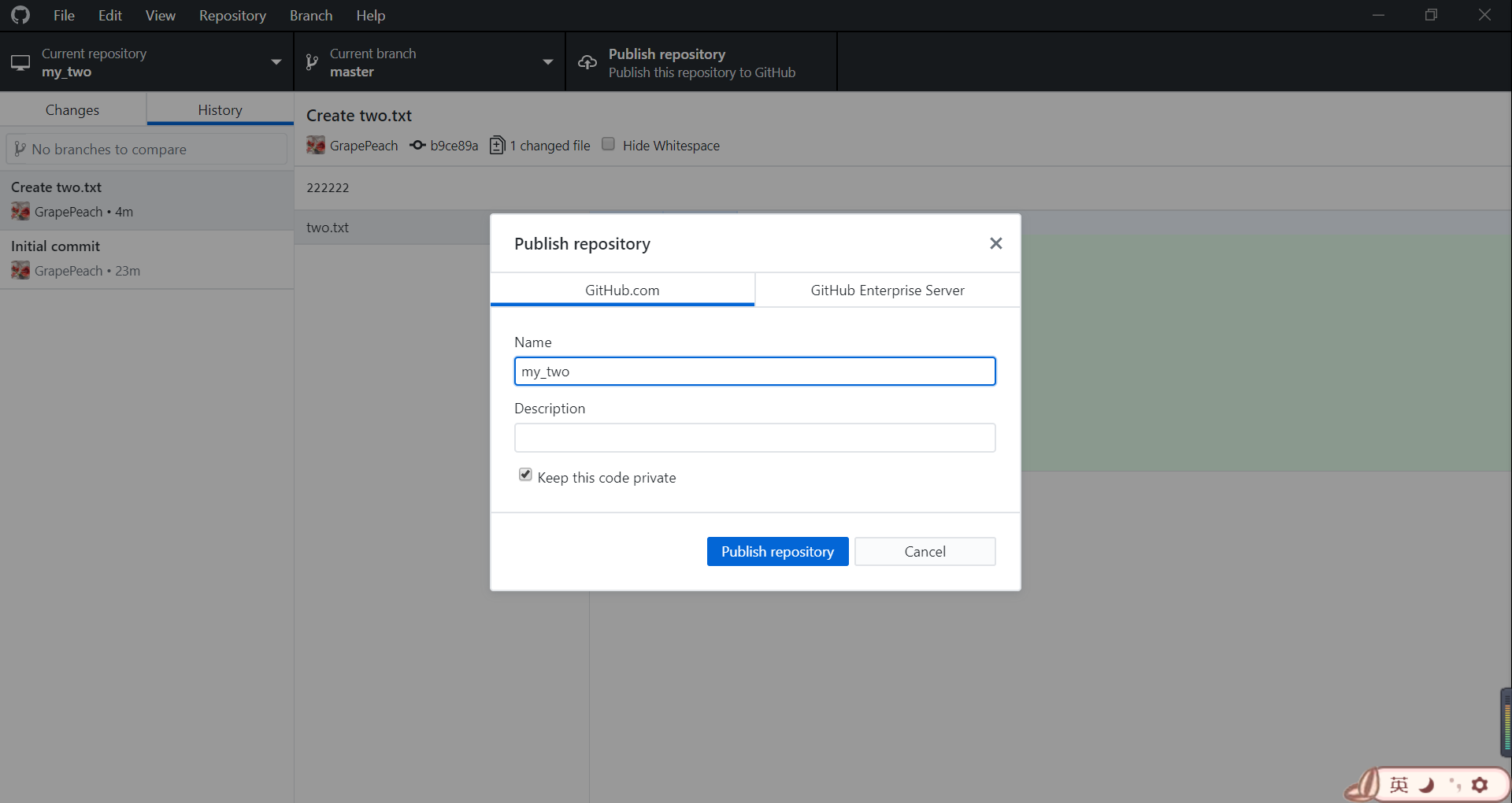Click the GrapePeach author name in header
1512x803 pixels.
tap(364, 146)
